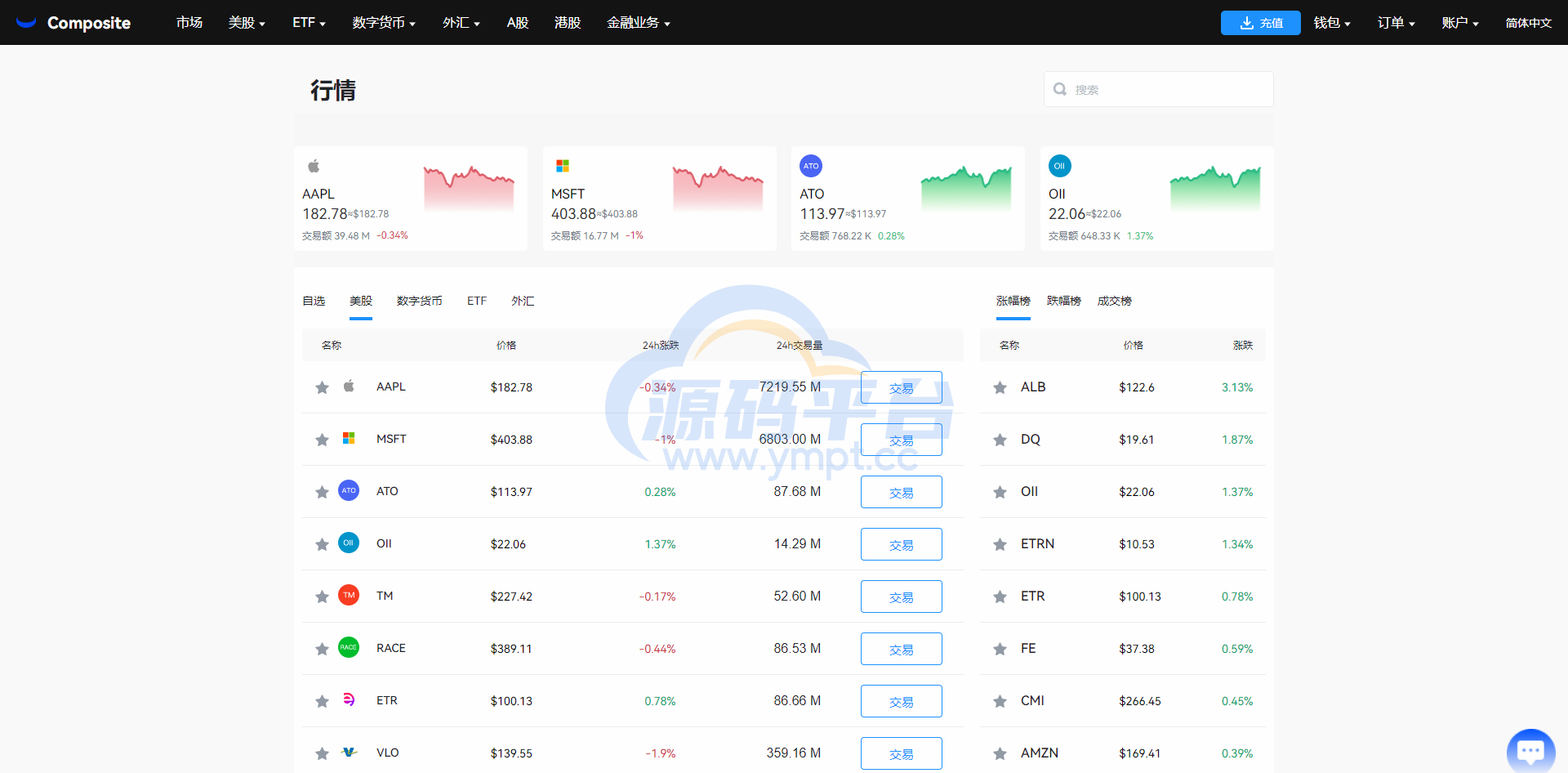This screenshot has height=773, width=1568.
Task: Switch to the 外汇 table tab
Action: (523, 301)
